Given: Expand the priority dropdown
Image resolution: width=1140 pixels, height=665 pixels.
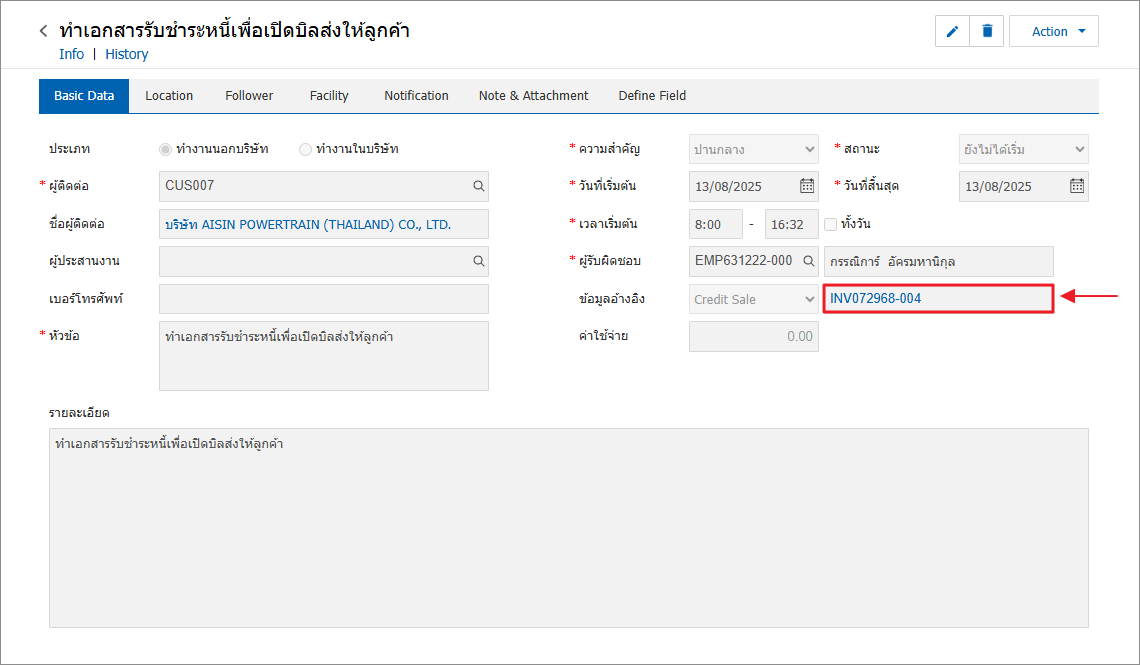Looking at the screenshot, I should click(753, 149).
